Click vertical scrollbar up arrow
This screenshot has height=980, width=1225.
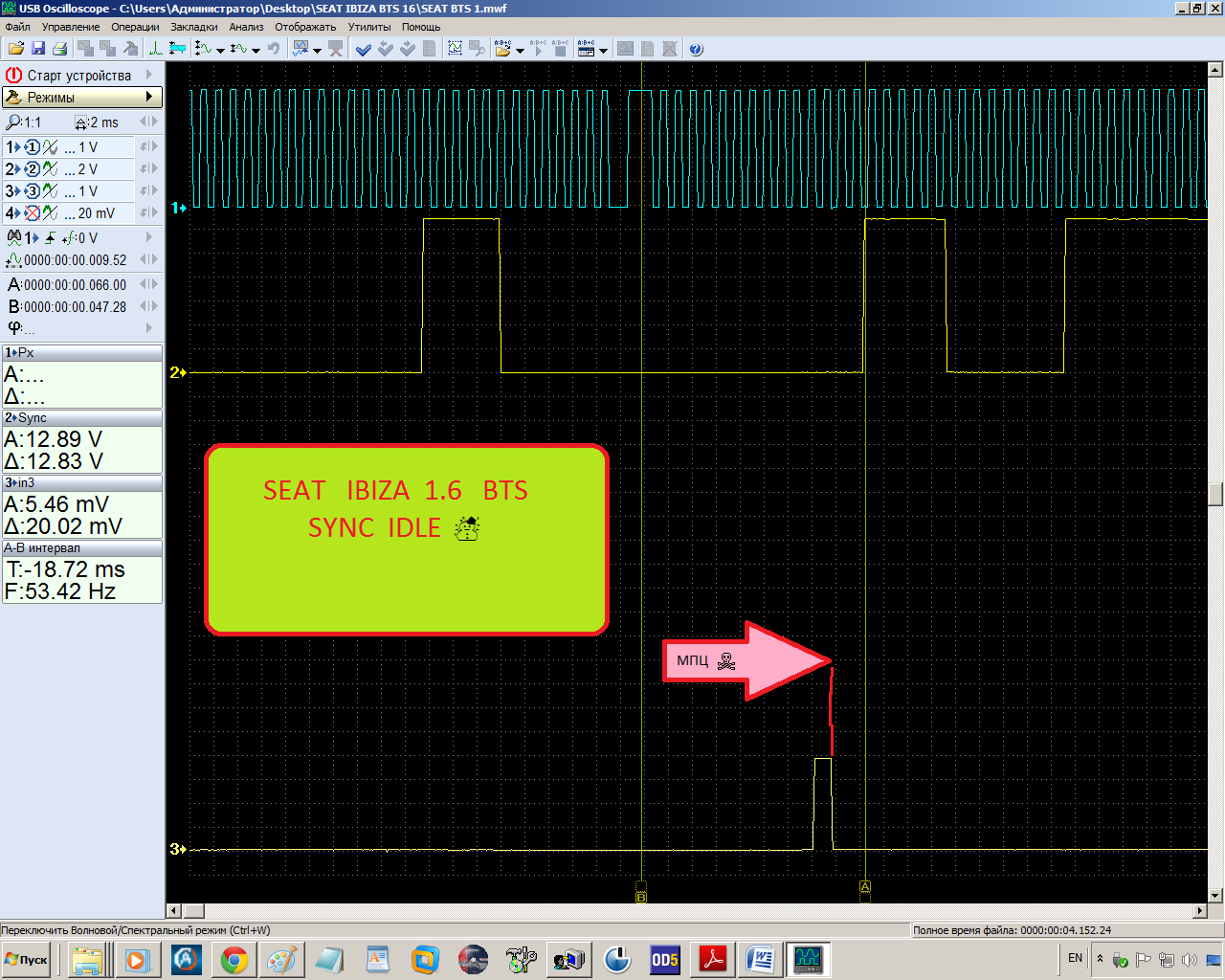1215,70
